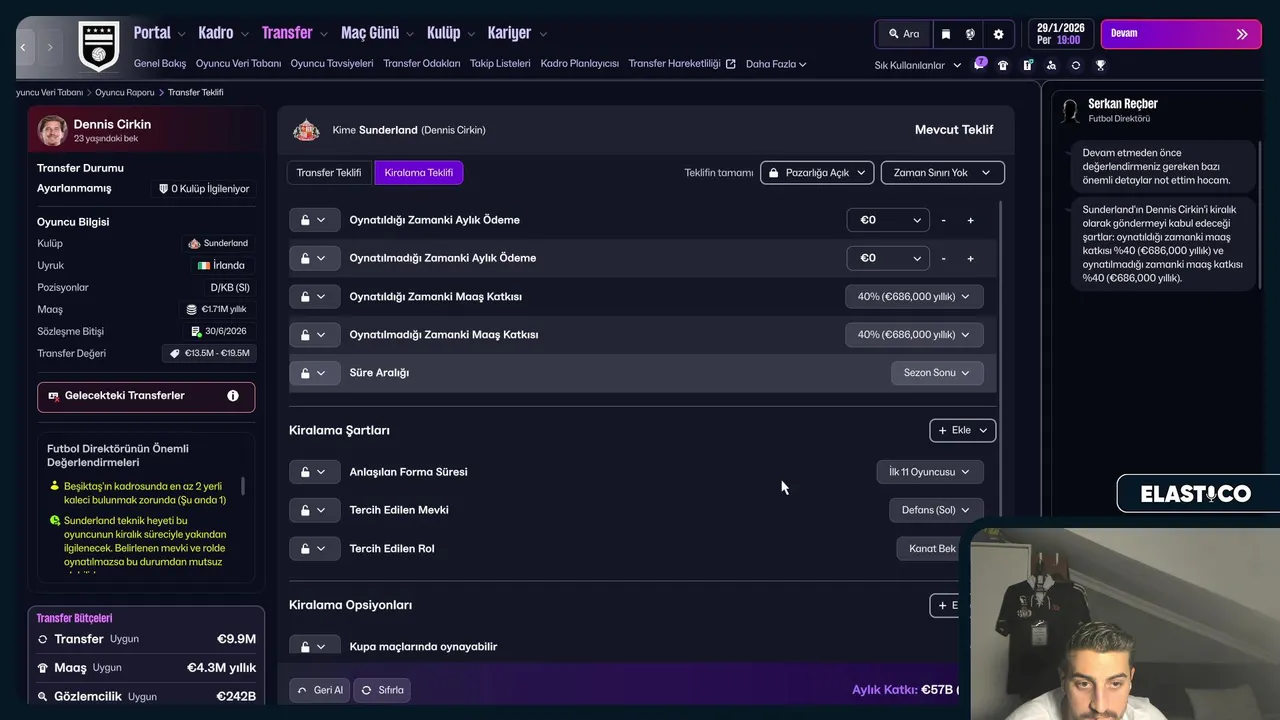
Task: Toggle lock on Tercih Edilen Mevki
Action: (313, 510)
